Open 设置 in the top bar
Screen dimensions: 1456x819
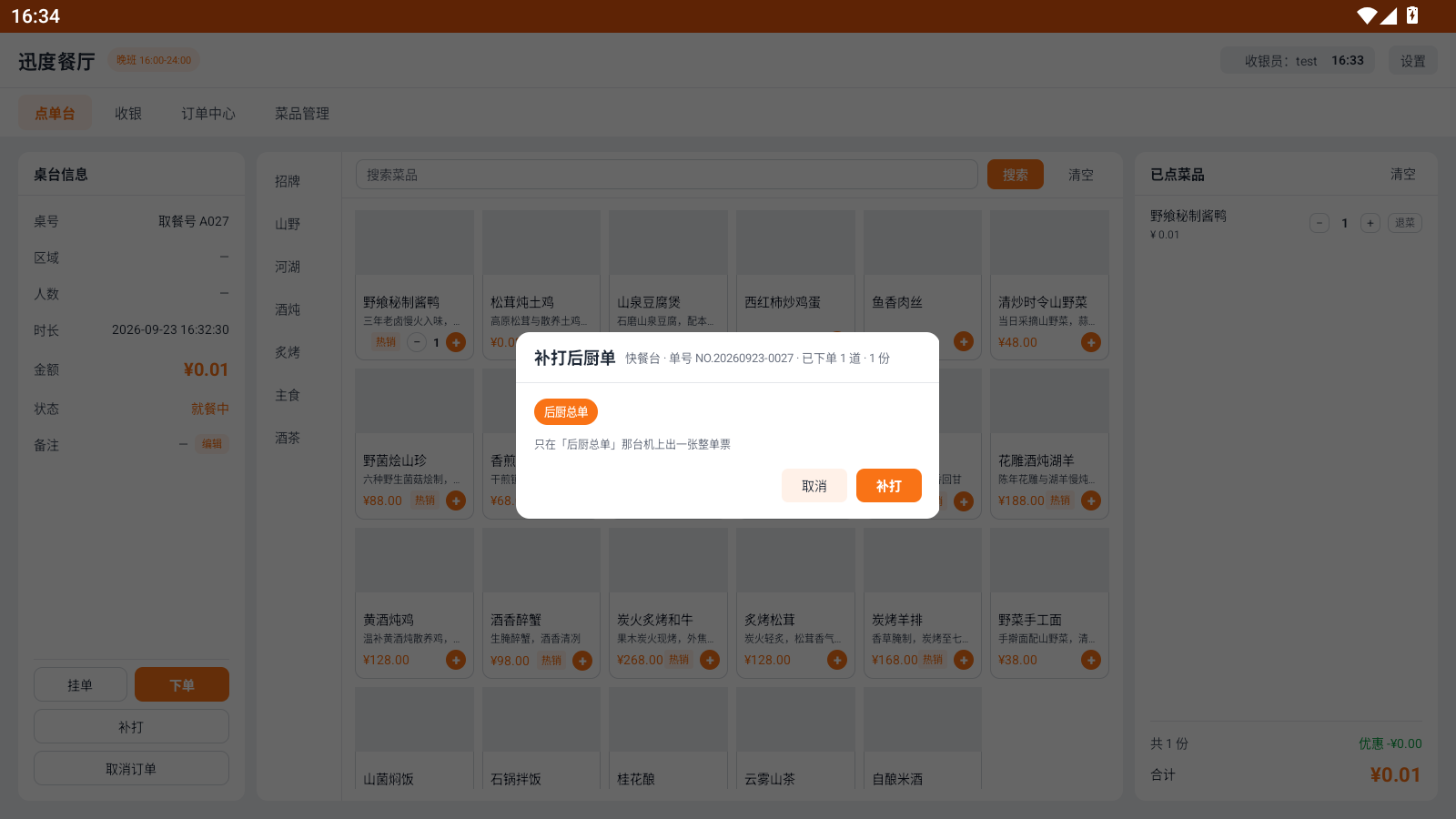tap(1412, 61)
